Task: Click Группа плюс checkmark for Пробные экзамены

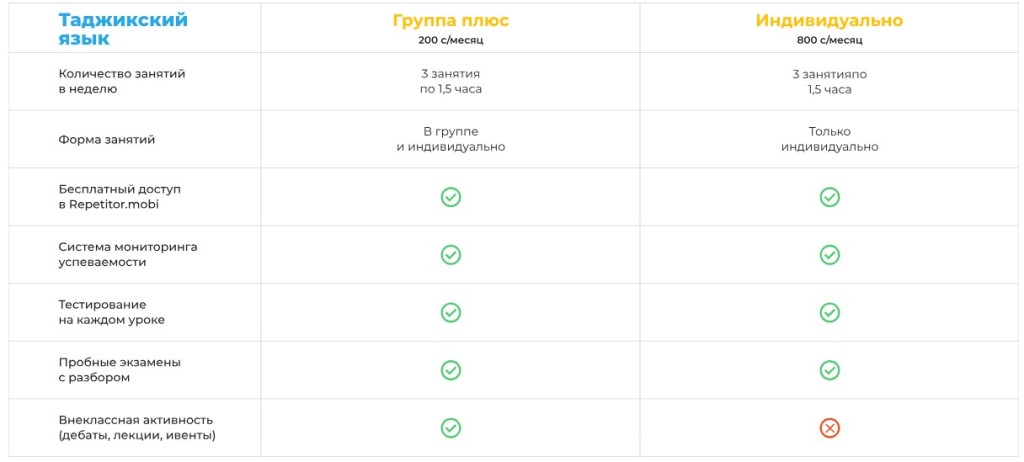Action: coord(451,370)
